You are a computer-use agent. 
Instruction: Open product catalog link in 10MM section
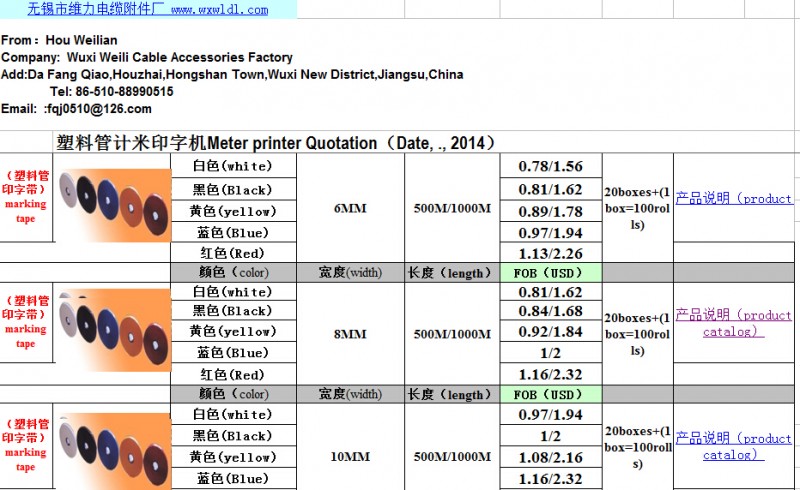pos(734,446)
